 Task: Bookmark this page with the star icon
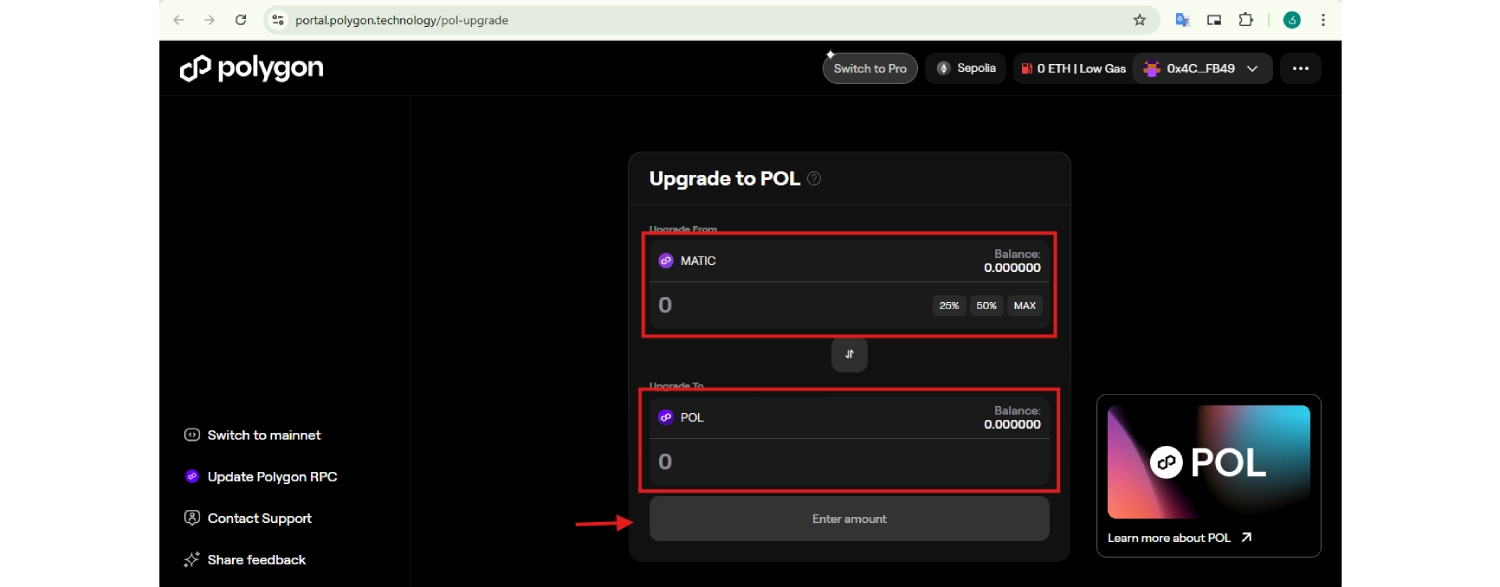(1139, 20)
